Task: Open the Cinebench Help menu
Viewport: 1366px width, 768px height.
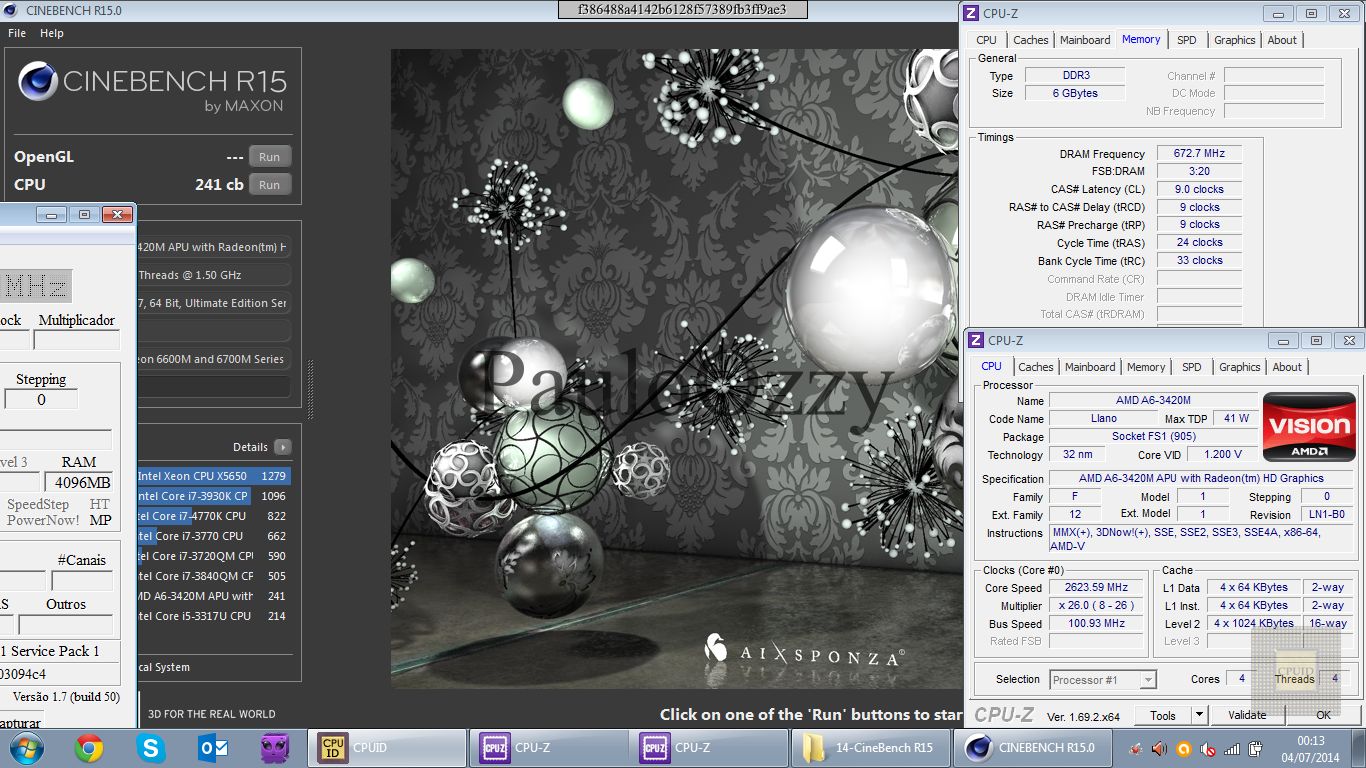Action: [x=52, y=33]
